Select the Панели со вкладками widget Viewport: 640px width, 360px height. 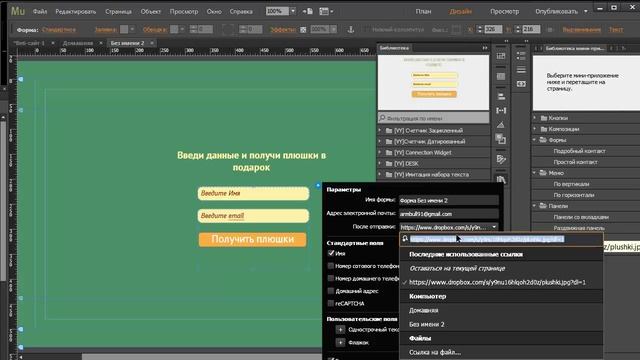[581, 217]
